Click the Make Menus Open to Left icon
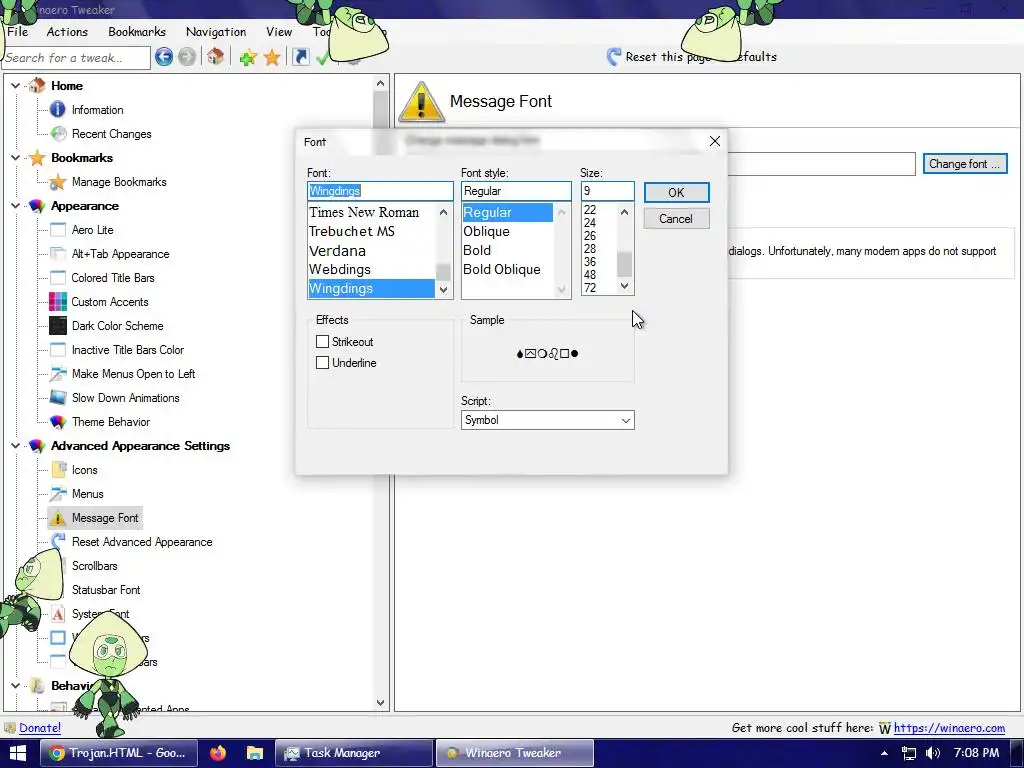 coord(57,374)
